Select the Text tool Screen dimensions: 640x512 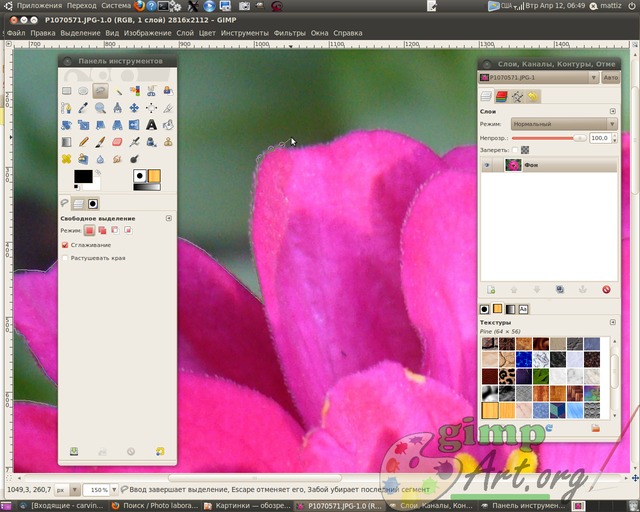[151, 125]
